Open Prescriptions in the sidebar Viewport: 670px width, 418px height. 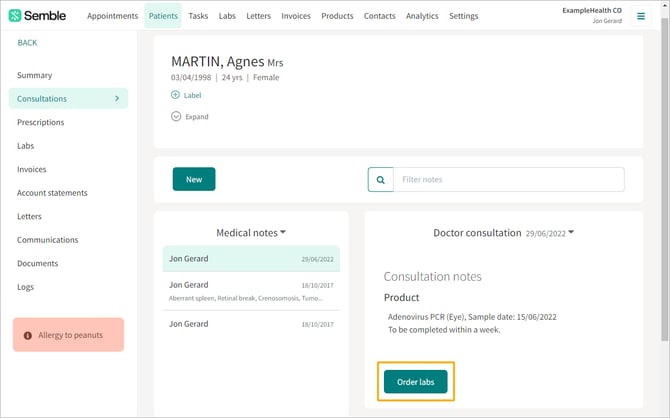coord(41,122)
